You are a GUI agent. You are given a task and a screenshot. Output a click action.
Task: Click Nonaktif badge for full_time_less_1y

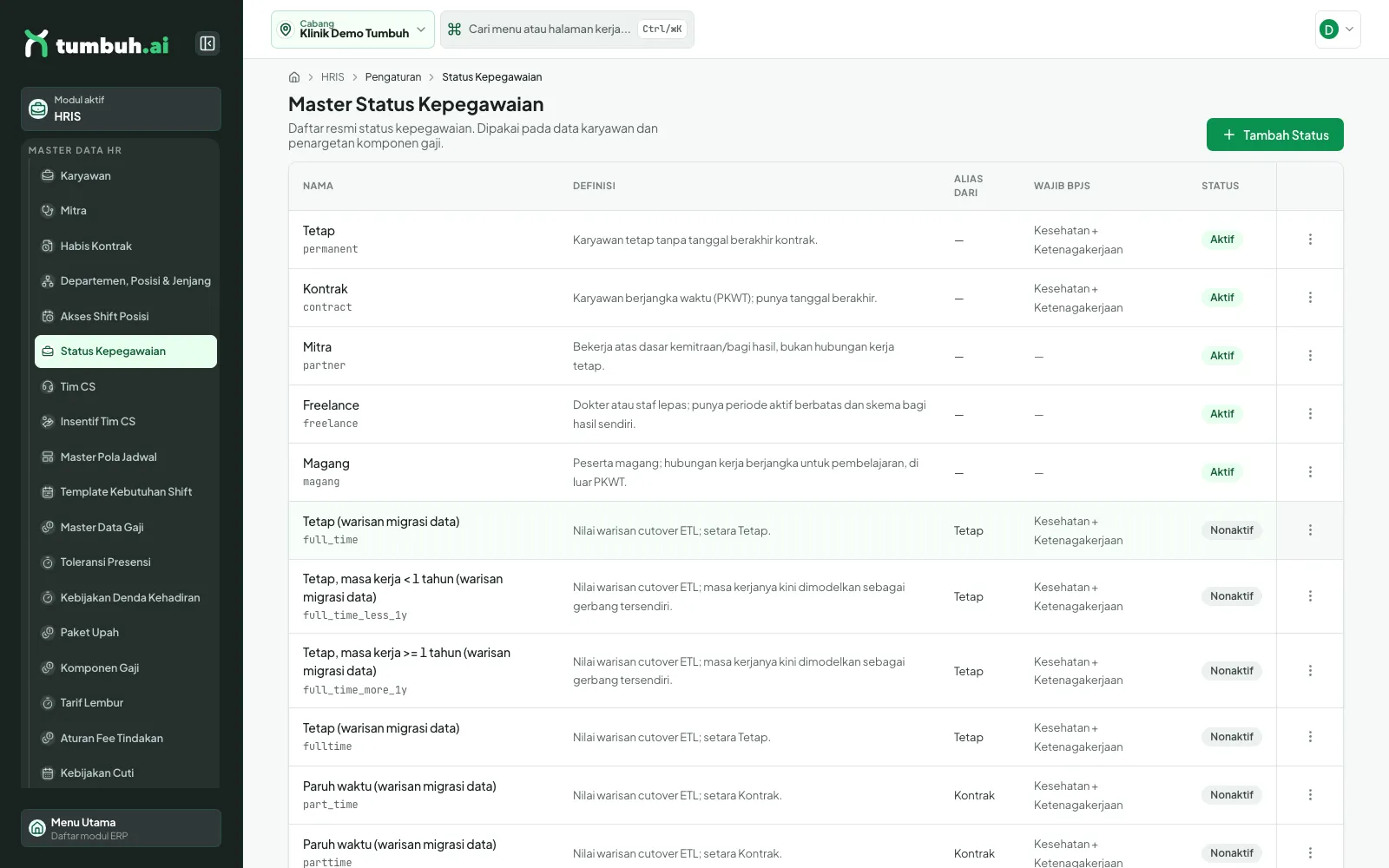click(1231, 596)
